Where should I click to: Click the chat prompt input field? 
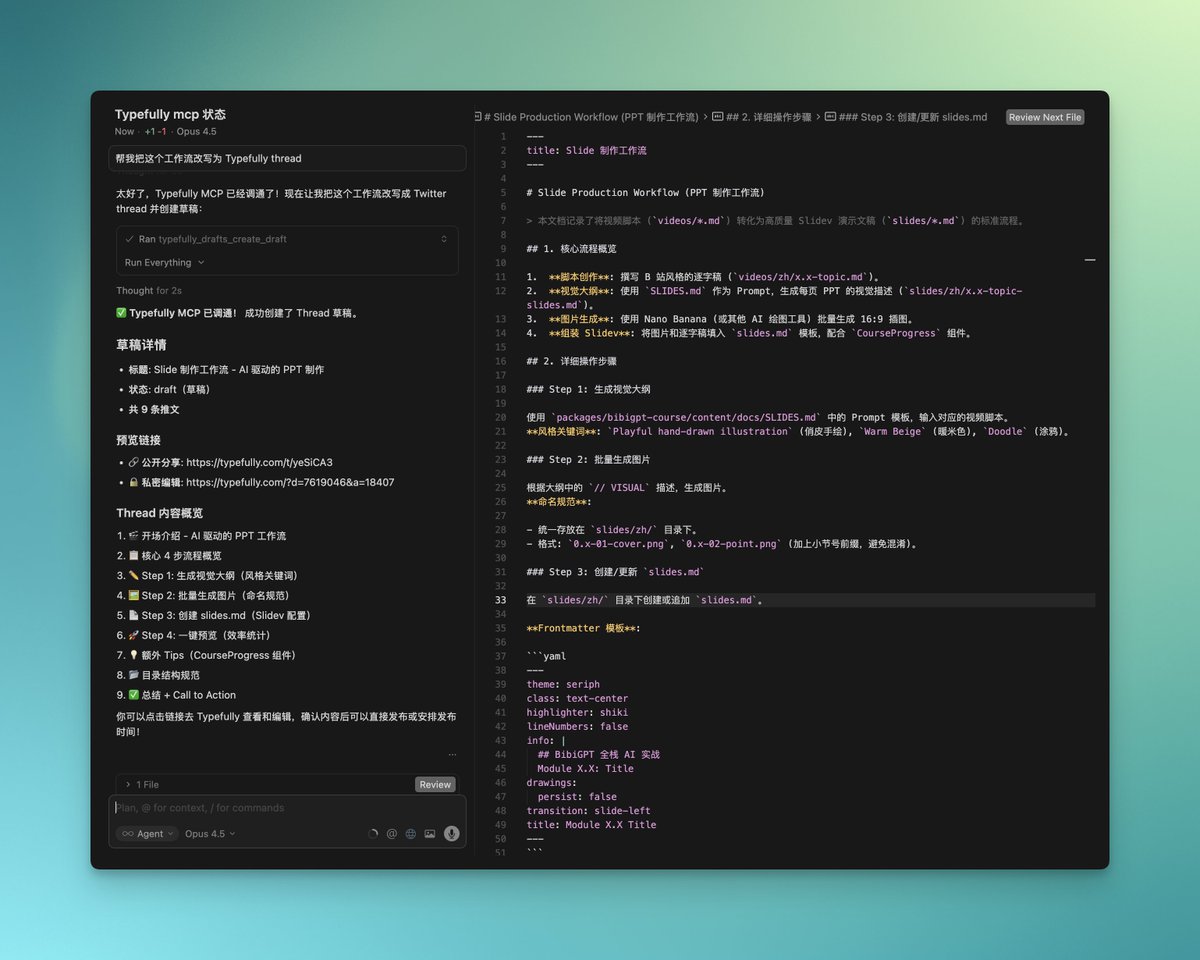coord(280,808)
